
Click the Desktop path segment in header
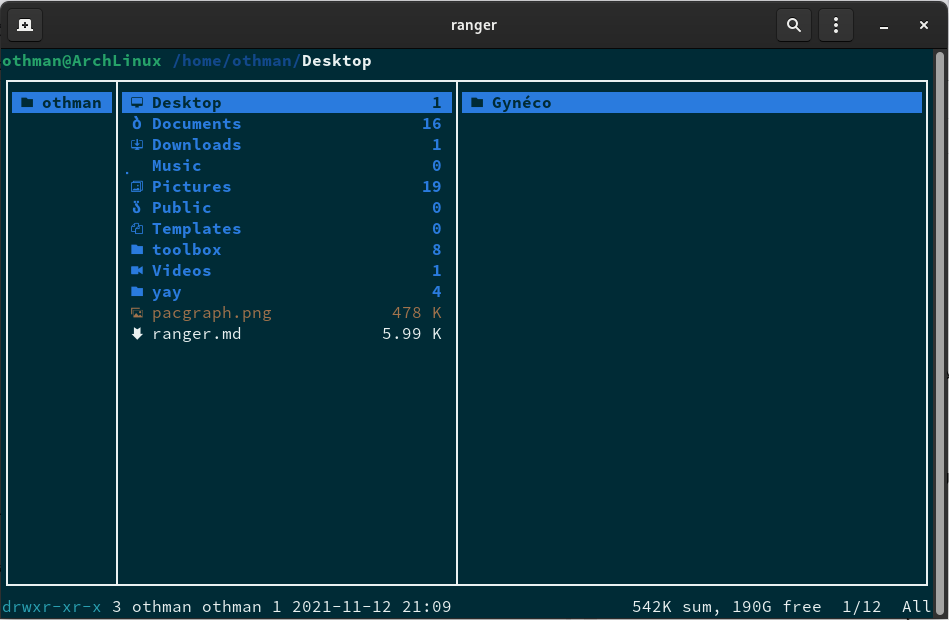coord(336,61)
